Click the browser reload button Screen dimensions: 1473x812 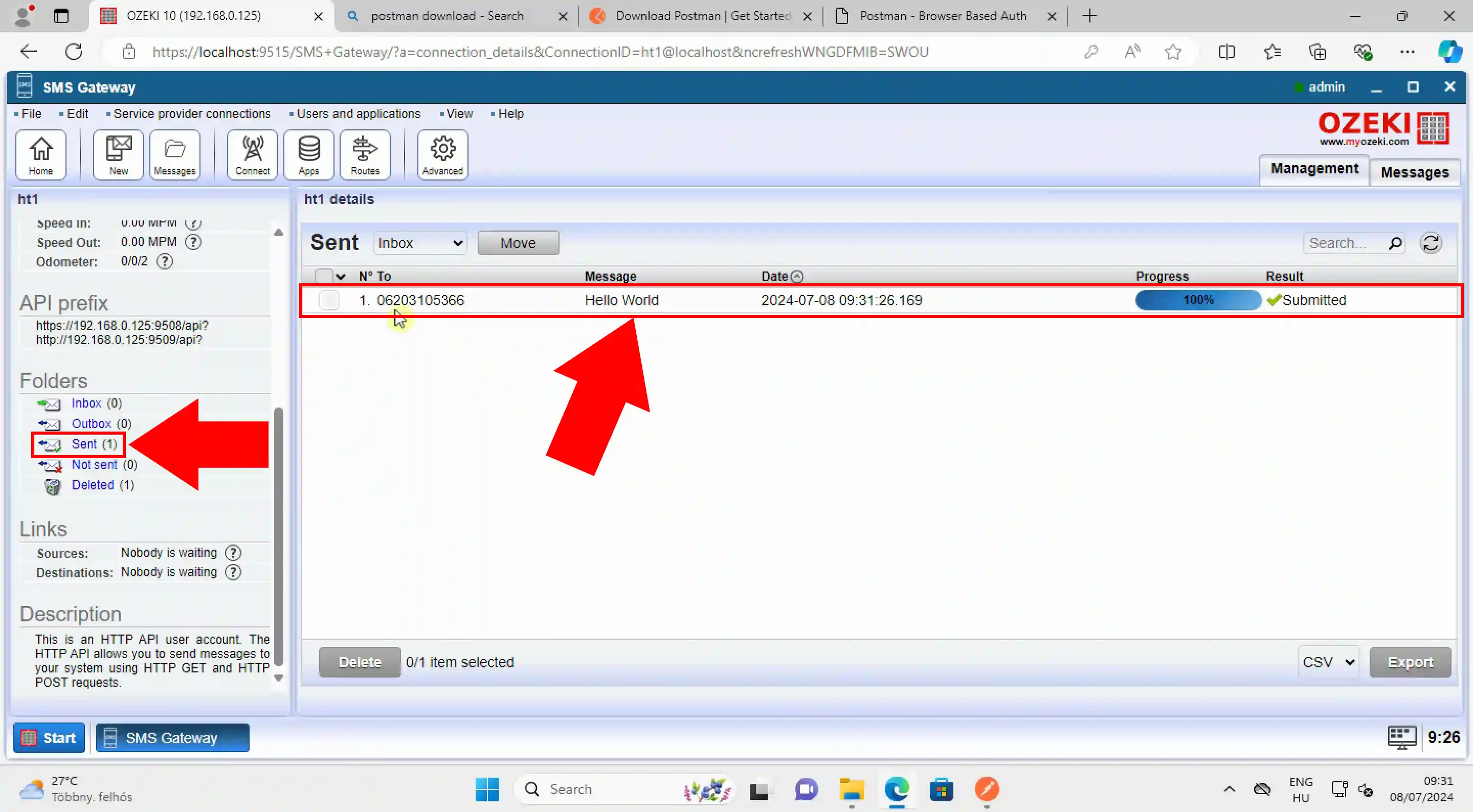click(x=74, y=52)
